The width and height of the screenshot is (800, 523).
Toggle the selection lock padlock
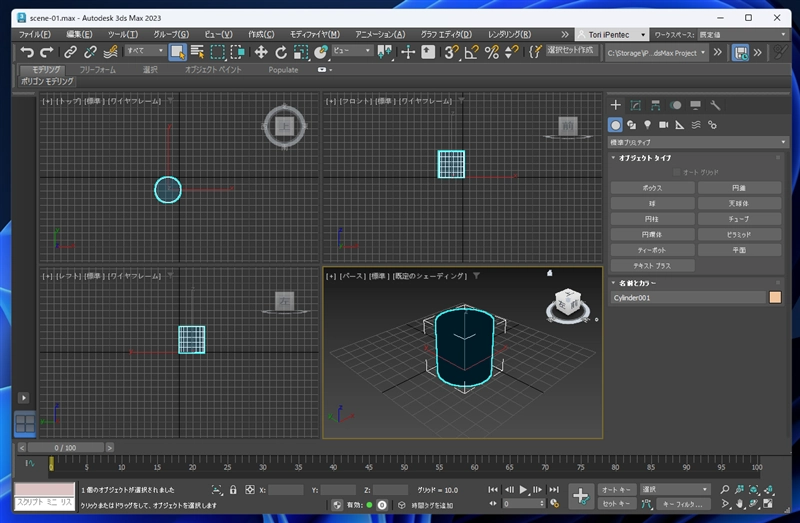(x=233, y=490)
